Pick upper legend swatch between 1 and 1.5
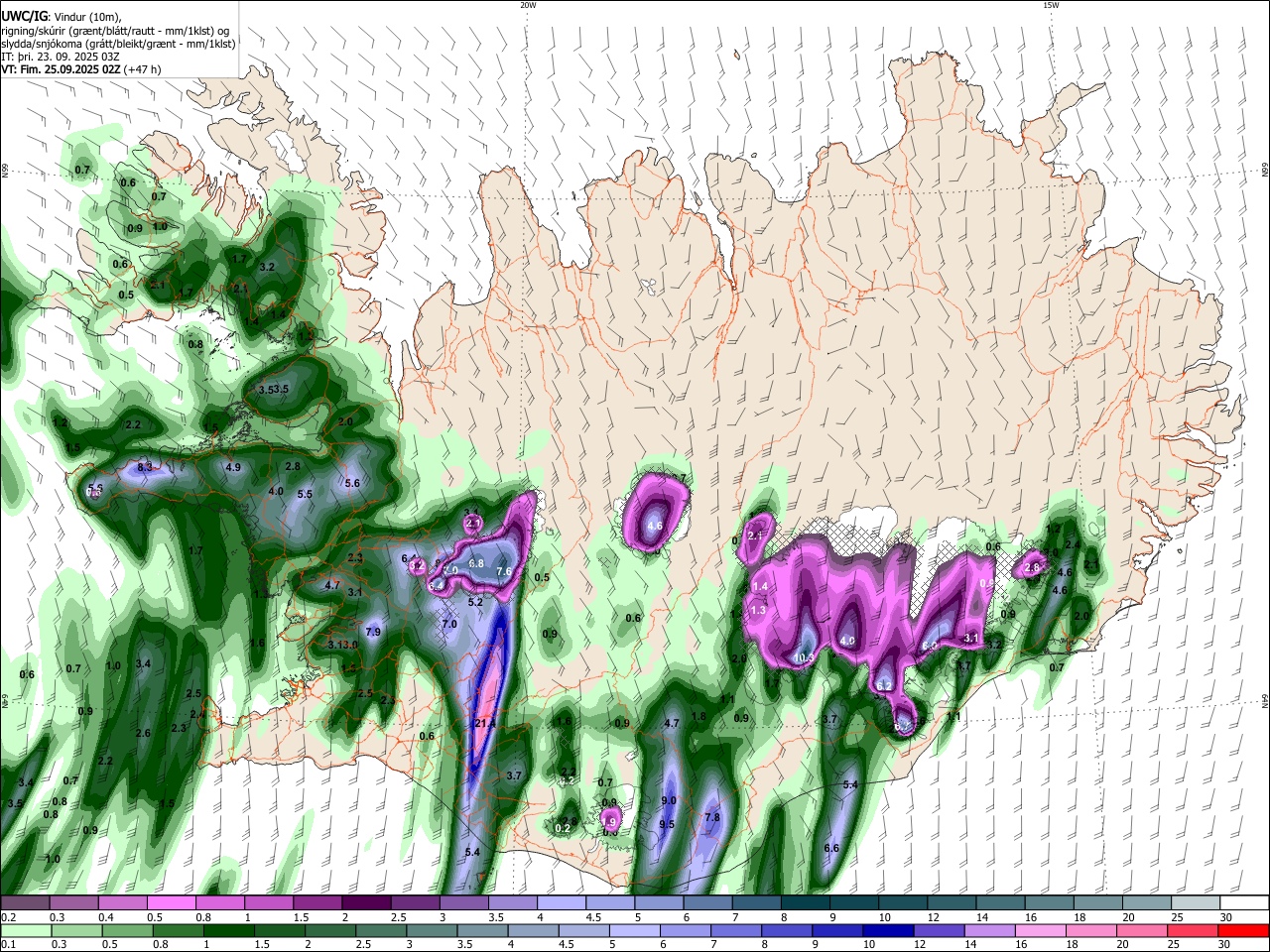The height and width of the screenshot is (952, 1270). pyautogui.click(x=268, y=903)
